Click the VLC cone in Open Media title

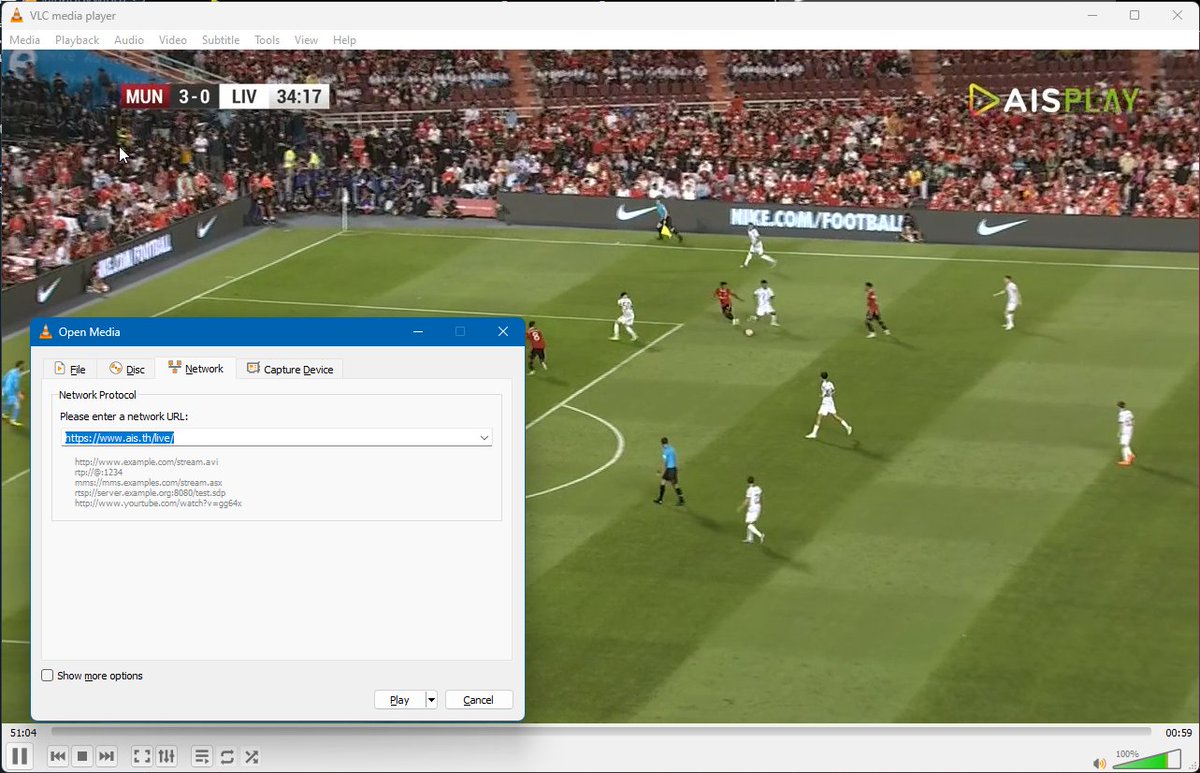pos(46,331)
